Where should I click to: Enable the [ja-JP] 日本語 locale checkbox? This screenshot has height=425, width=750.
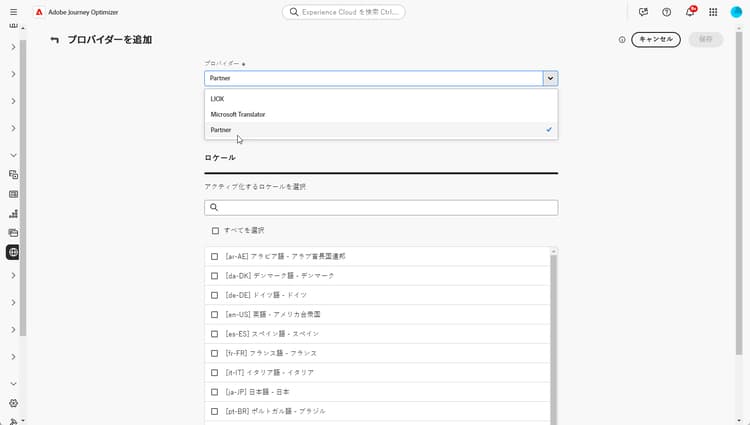(x=215, y=392)
